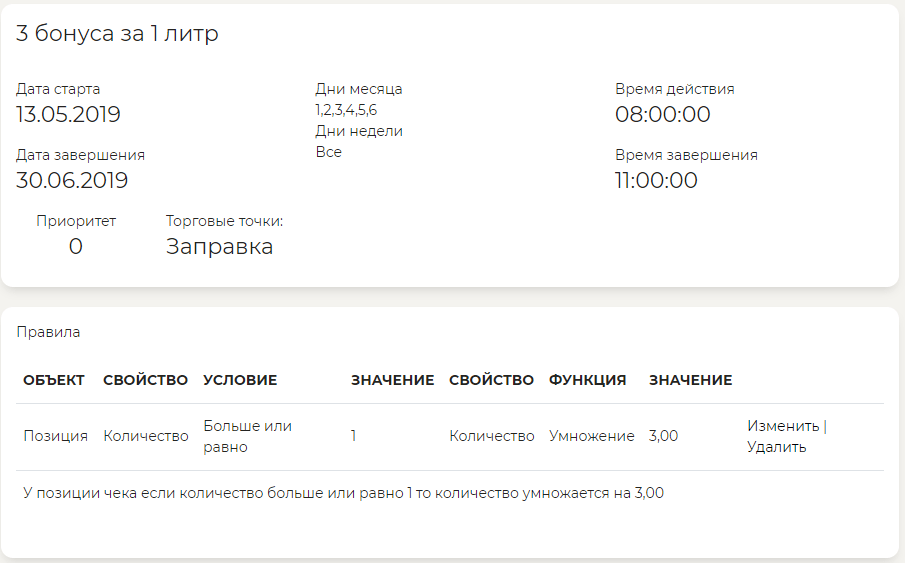Click the 'Больше или равно' condition cell
This screenshot has width=905, height=563.
[x=247, y=436]
